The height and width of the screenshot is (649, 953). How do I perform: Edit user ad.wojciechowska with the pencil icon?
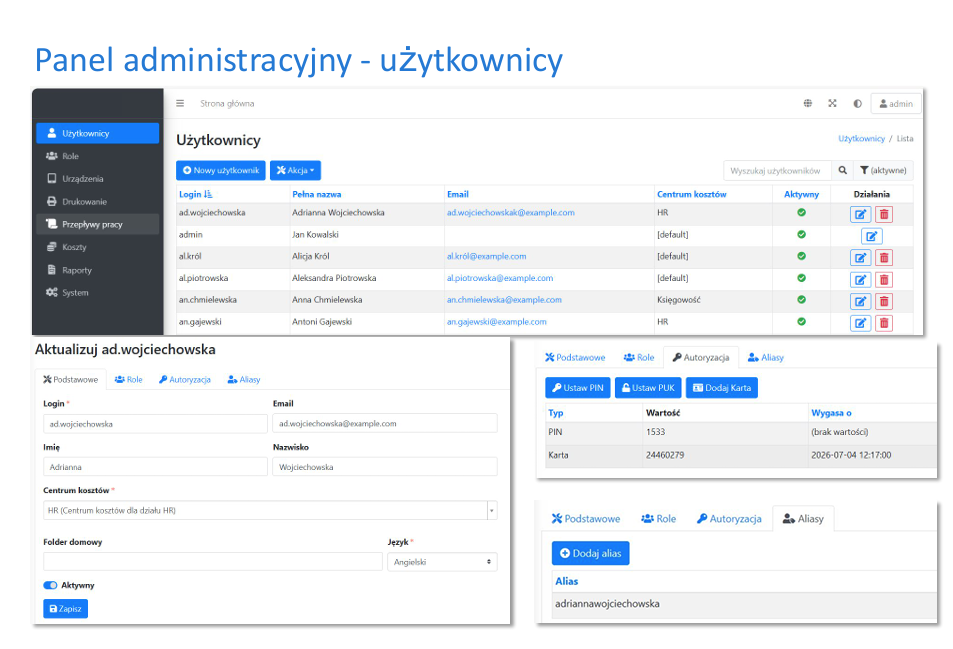[x=860, y=214]
